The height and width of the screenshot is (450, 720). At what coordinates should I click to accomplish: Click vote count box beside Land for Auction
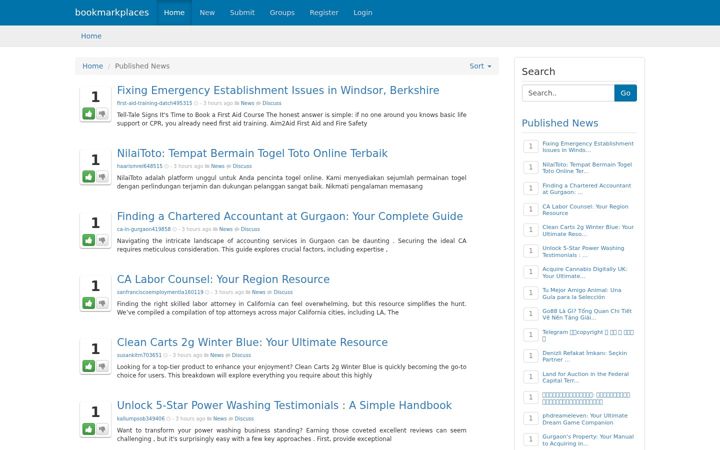point(530,377)
